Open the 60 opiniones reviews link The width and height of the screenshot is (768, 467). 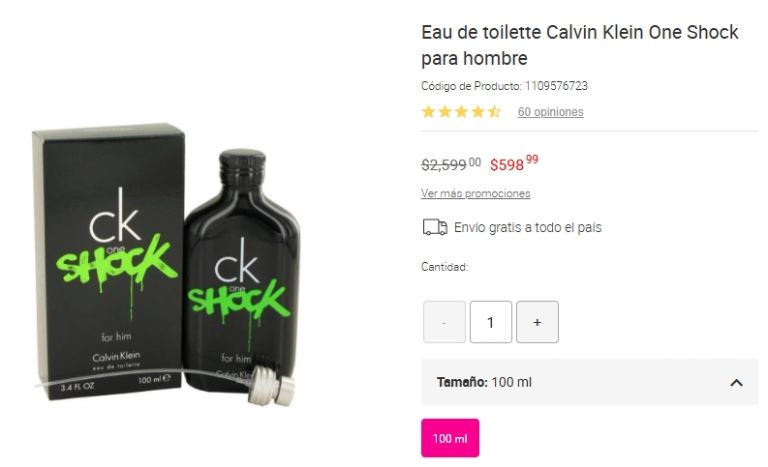(x=551, y=112)
